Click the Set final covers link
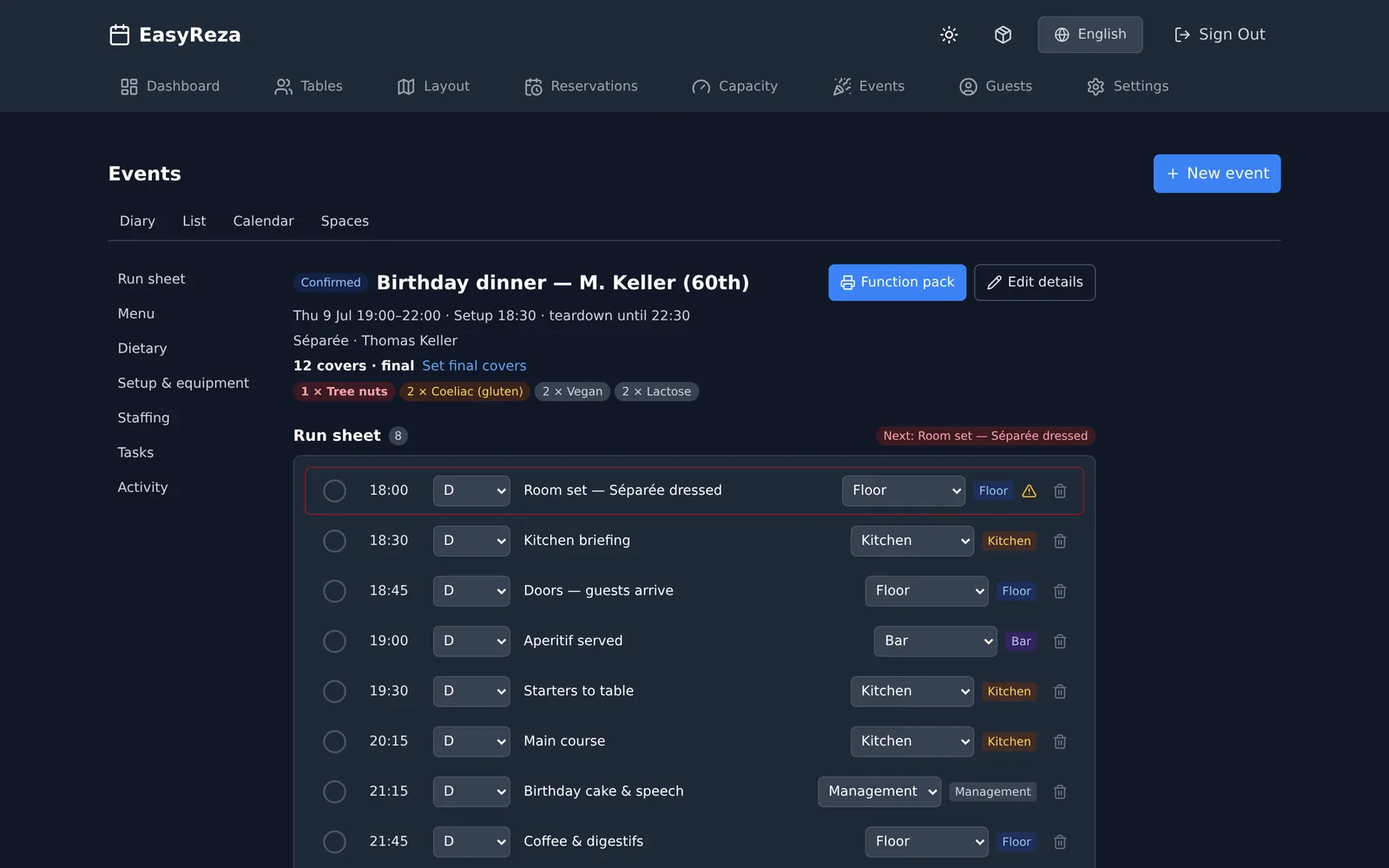 tap(474, 366)
